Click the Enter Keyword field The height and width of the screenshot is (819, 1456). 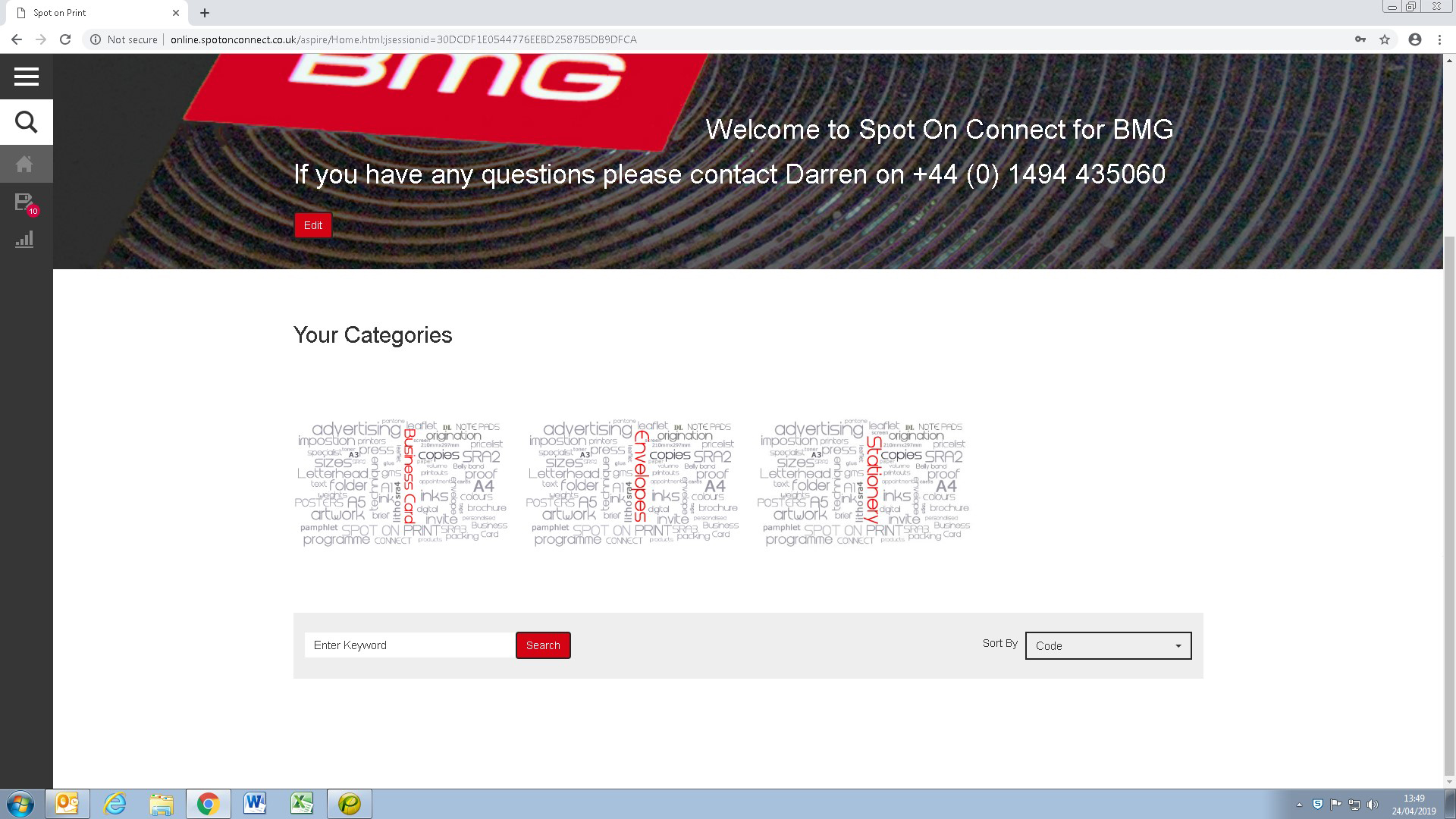pyautogui.click(x=409, y=645)
